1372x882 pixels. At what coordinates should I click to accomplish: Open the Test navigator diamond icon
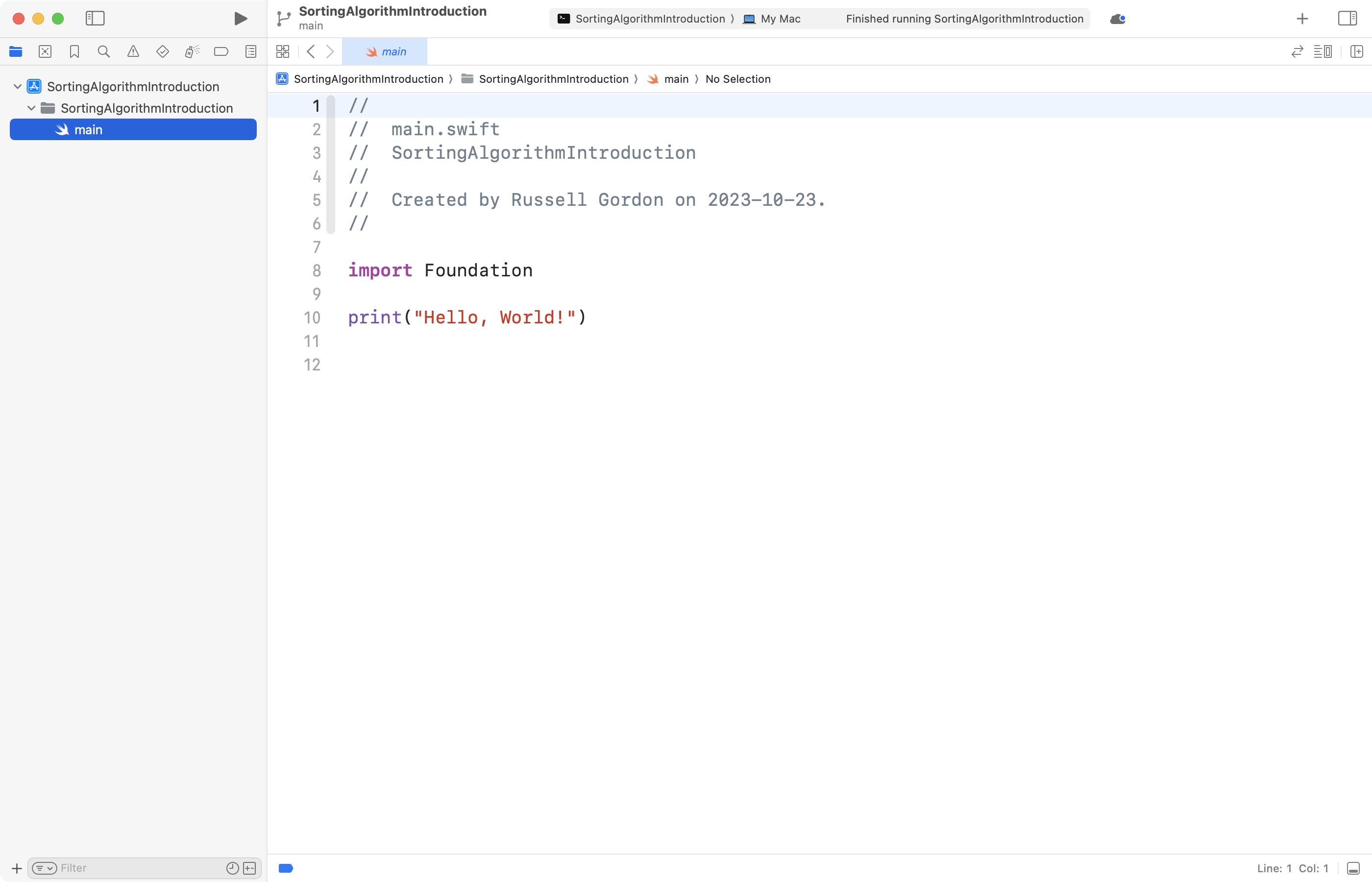(163, 51)
